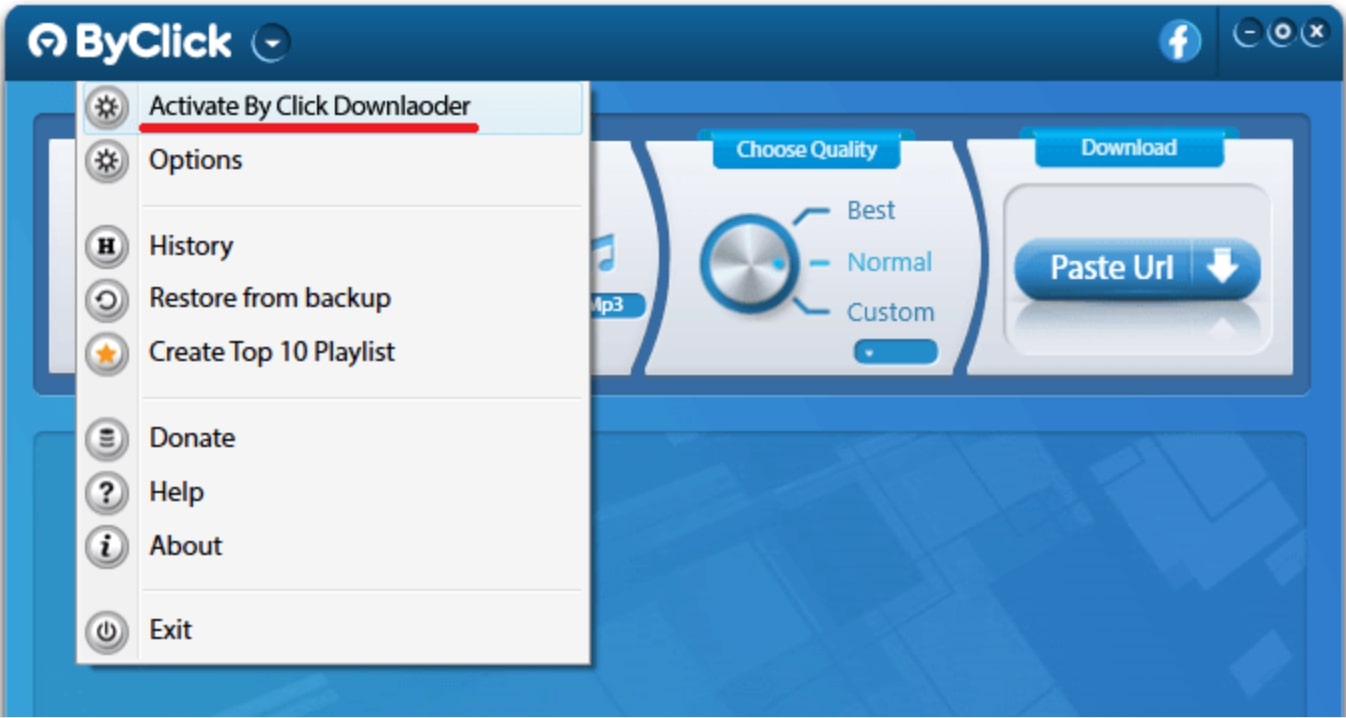Select Best quality option
1346x718 pixels.
pos(870,211)
